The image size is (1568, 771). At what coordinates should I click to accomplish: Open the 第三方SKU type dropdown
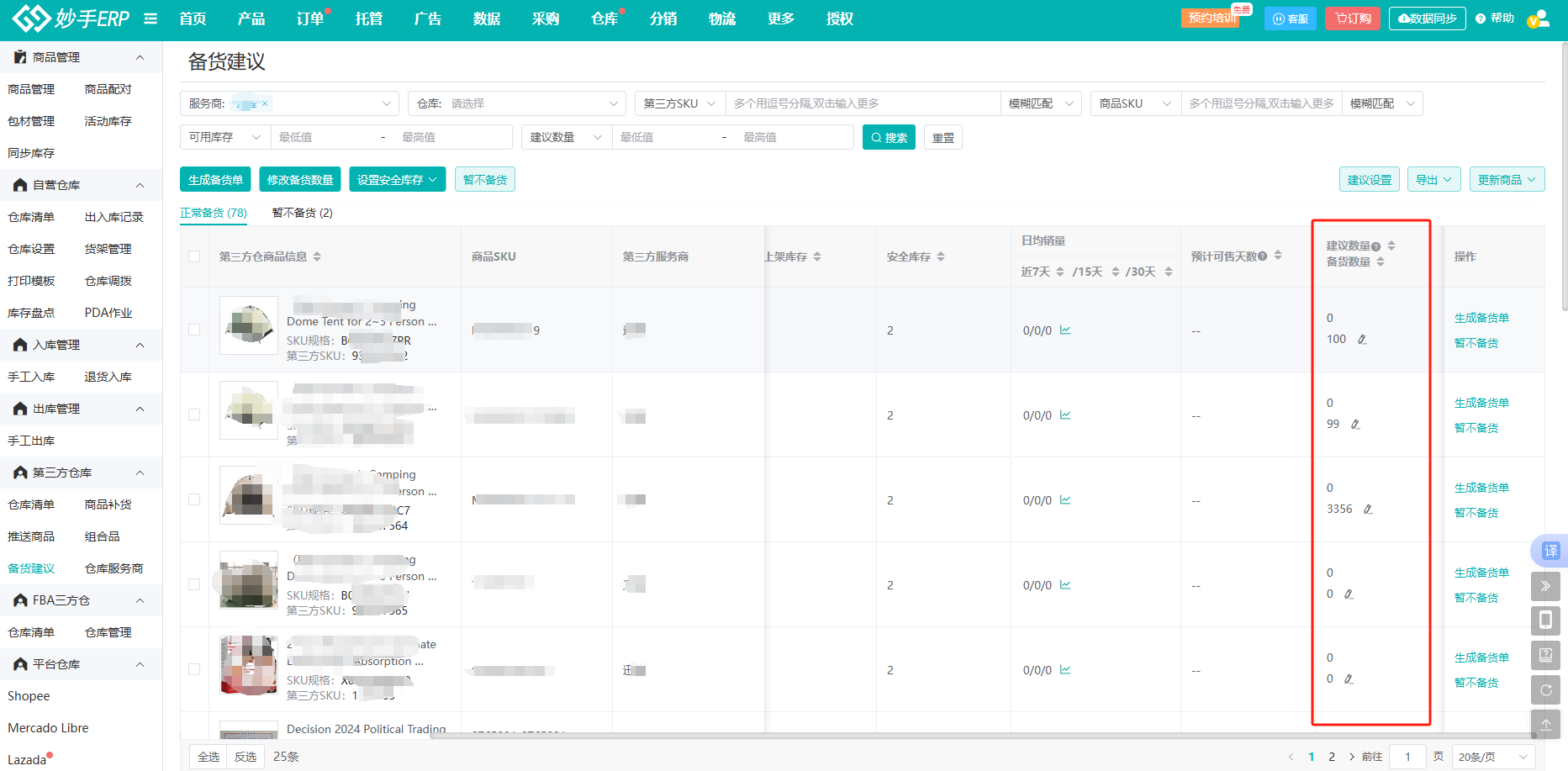tap(680, 103)
